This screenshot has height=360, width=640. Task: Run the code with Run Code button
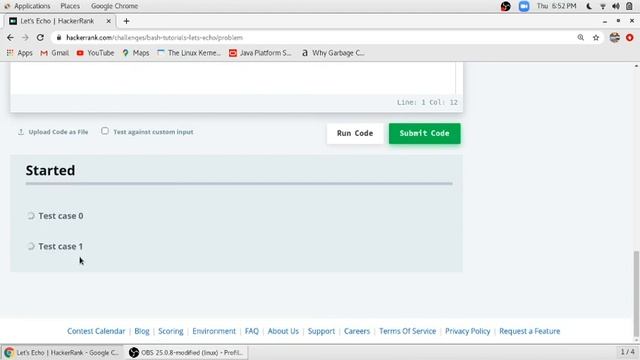coord(355,133)
